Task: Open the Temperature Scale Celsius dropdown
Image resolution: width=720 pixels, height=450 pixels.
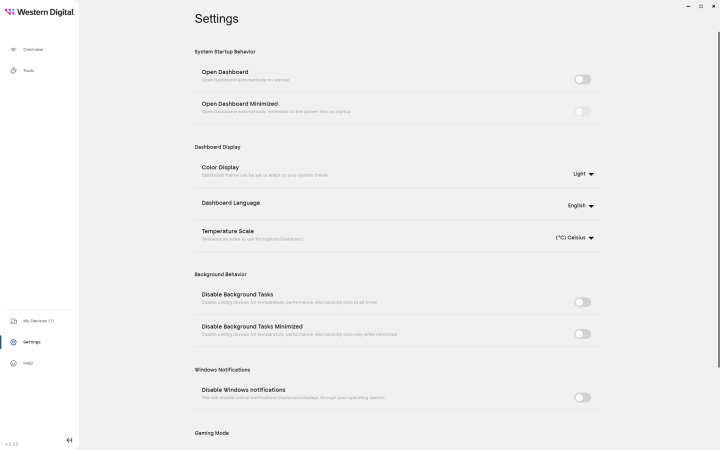Action: (x=575, y=238)
